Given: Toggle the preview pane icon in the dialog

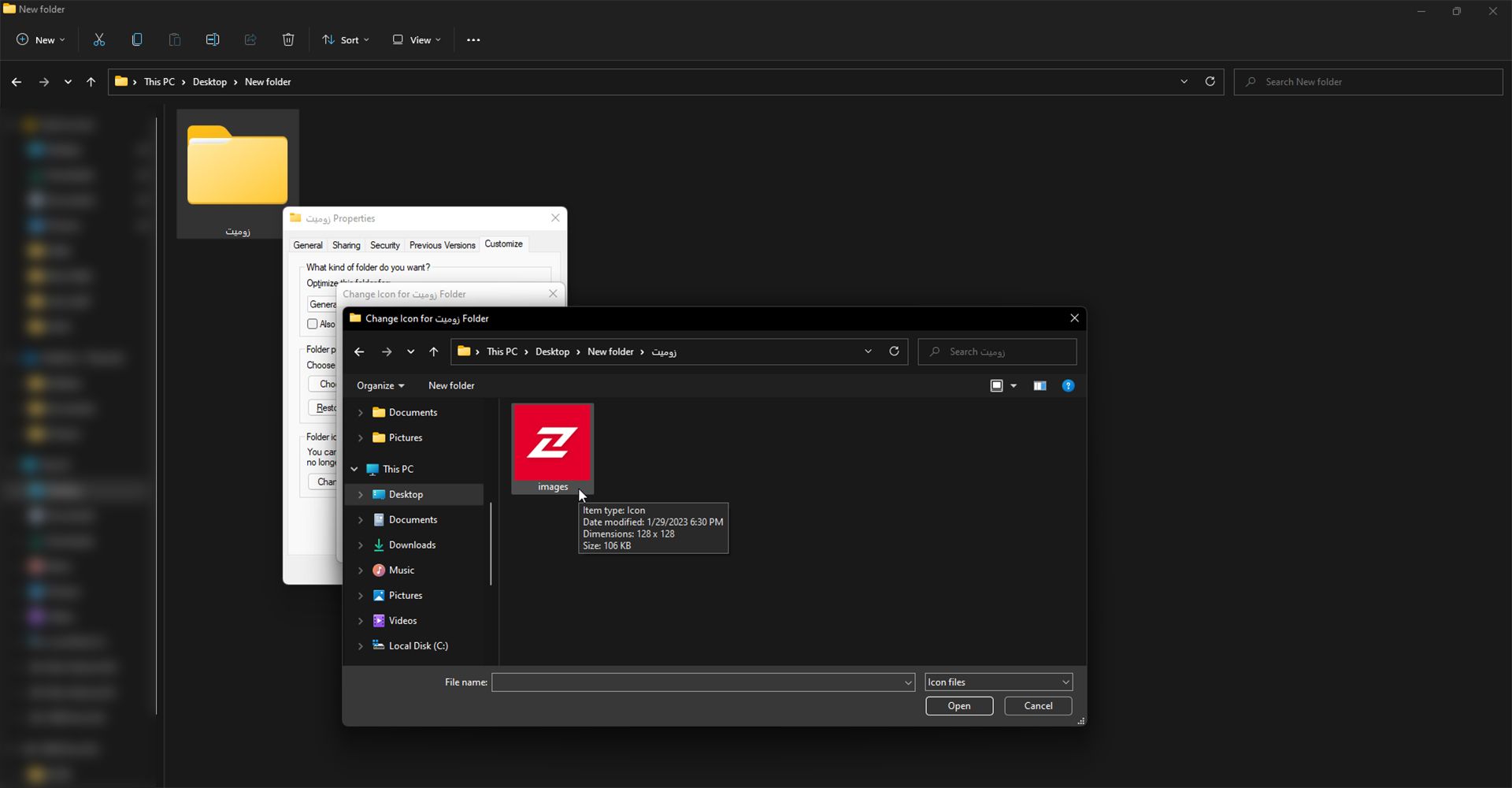Looking at the screenshot, I should (1039, 386).
